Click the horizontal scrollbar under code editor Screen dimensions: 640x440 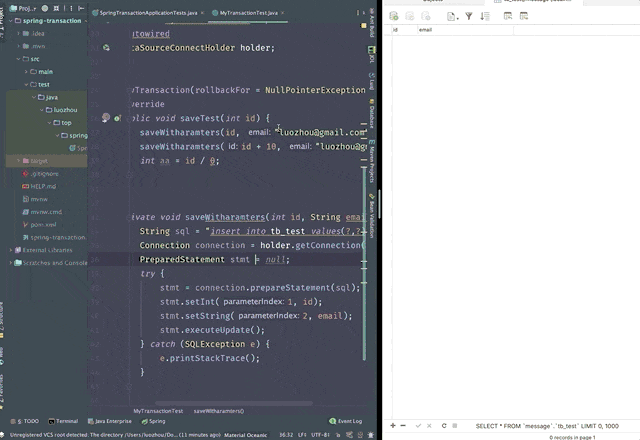coord(234,403)
